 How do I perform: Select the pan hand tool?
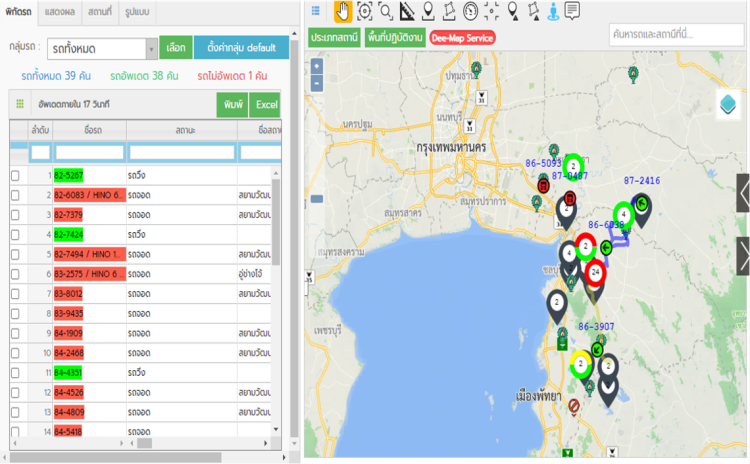pos(342,11)
